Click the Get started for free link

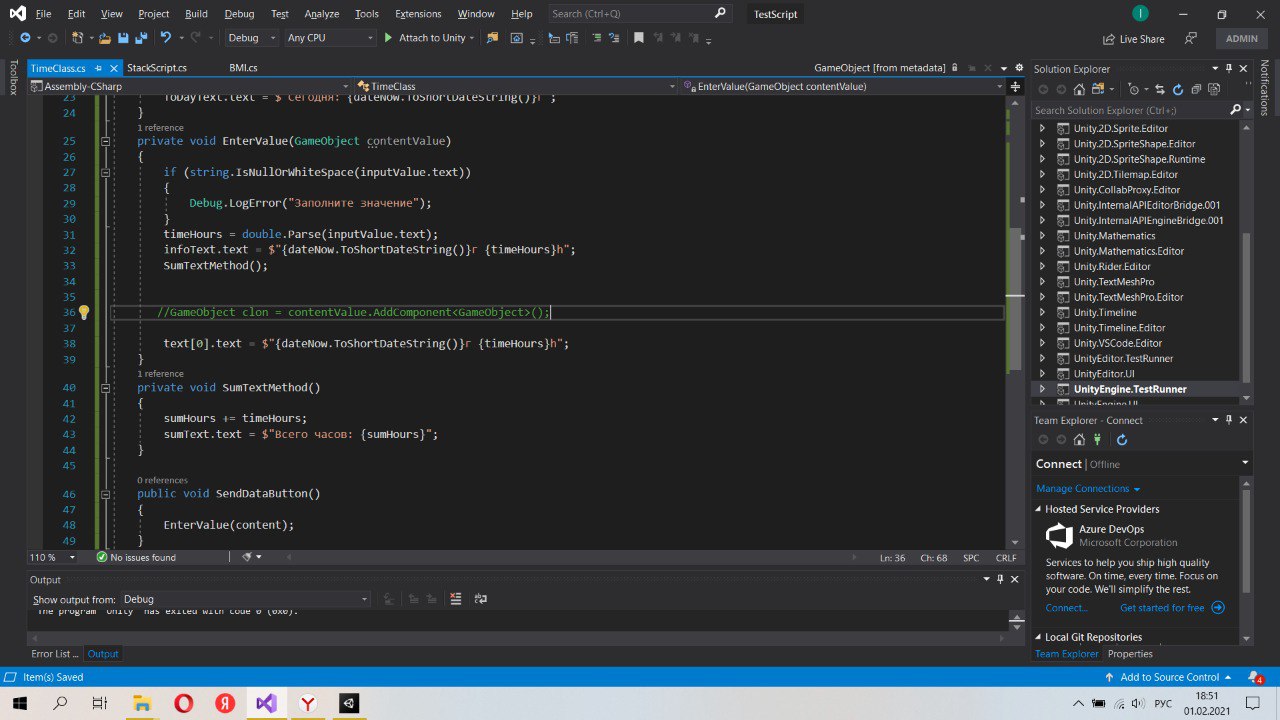pos(1162,608)
